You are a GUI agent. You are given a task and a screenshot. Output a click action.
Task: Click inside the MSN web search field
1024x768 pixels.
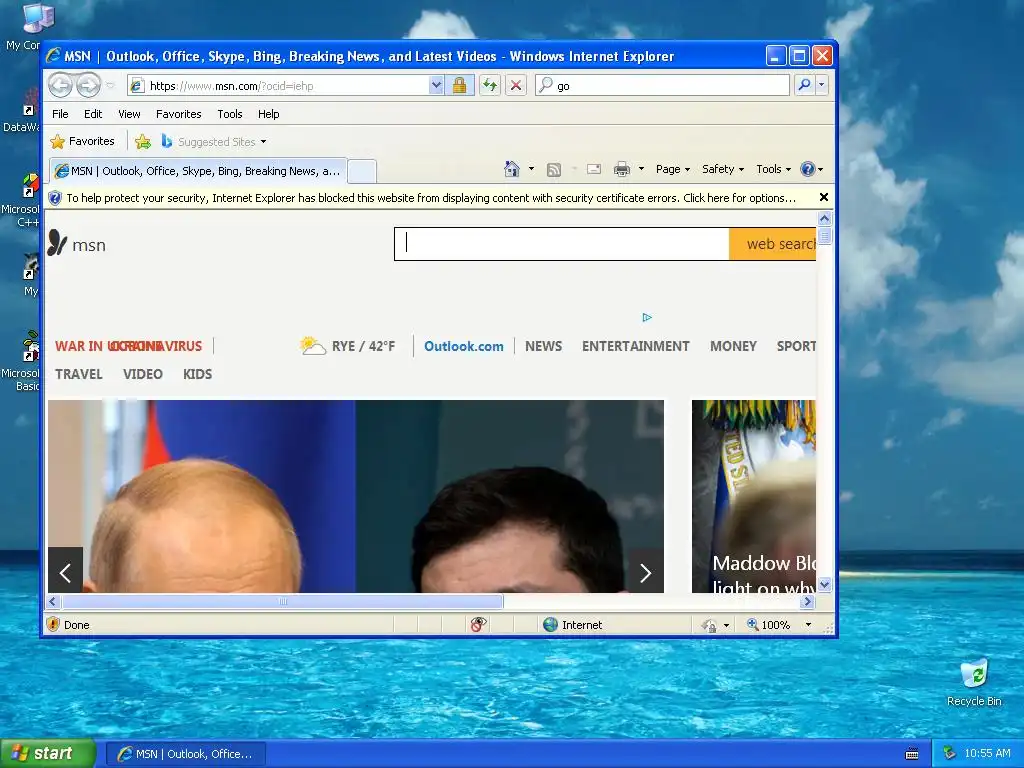coord(562,244)
